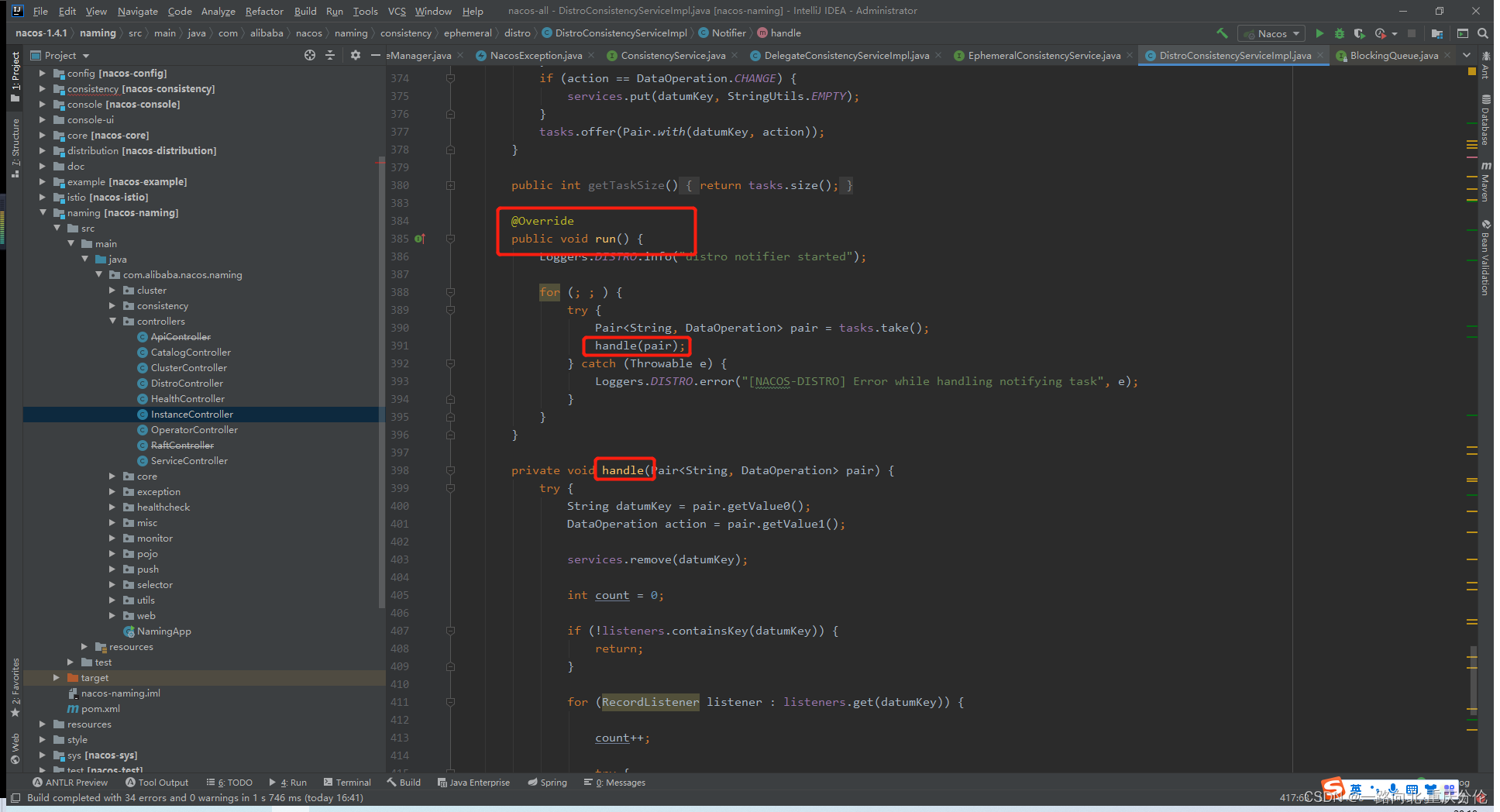Screen dimensions: 1500x812
Task: Run the Nacos configuration with the green play icon
Action: point(1319,33)
